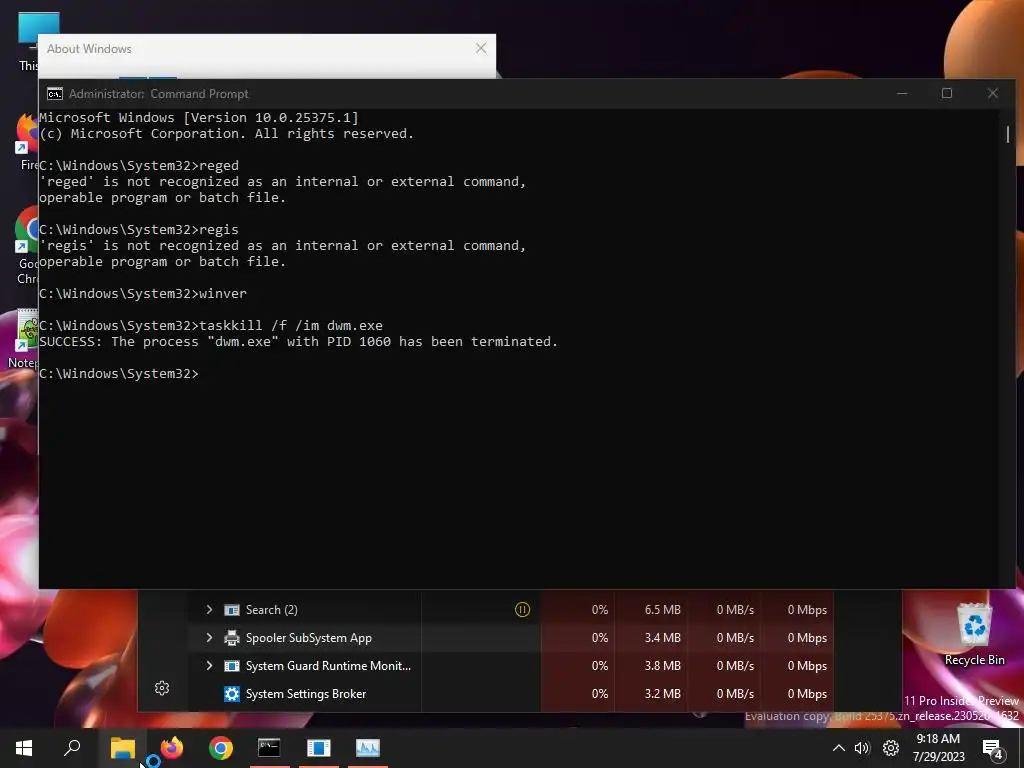Viewport: 1024px width, 768px height.
Task: Click 0% CPU value of Search row
Action: click(x=600, y=609)
